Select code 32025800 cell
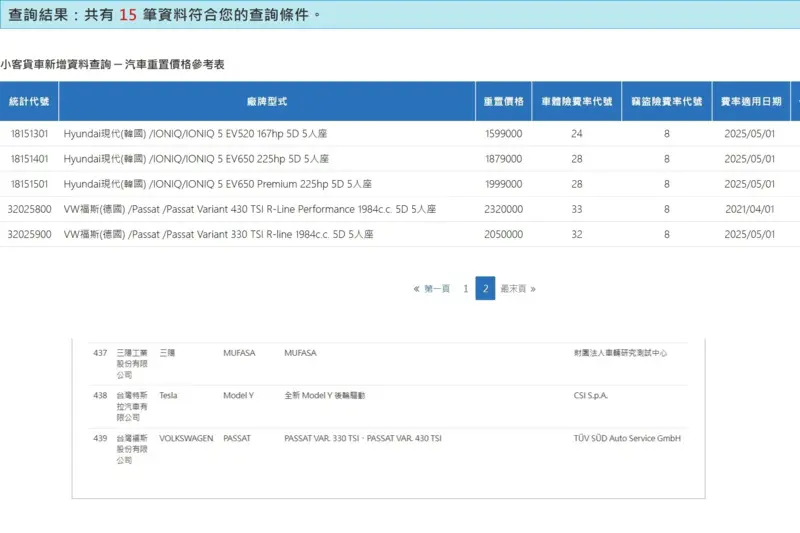 coord(29,209)
